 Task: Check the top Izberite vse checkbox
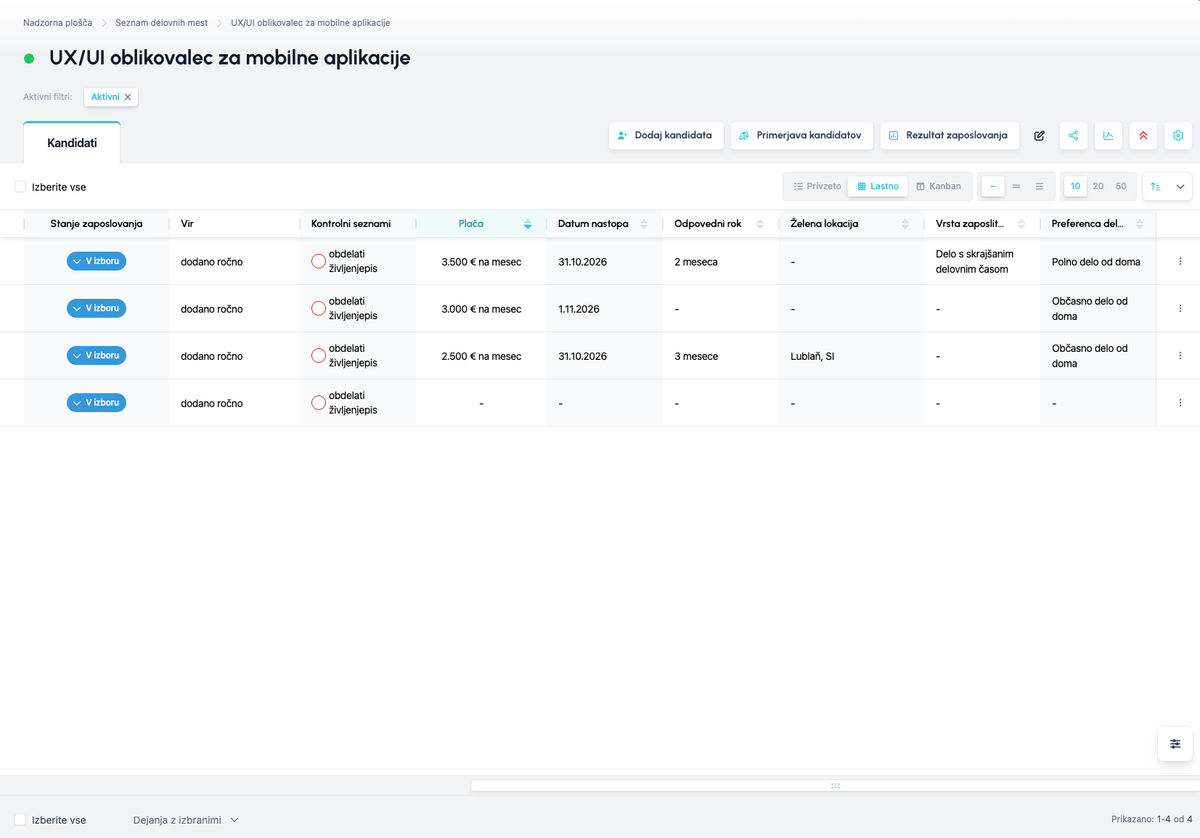click(x=20, y=187)
